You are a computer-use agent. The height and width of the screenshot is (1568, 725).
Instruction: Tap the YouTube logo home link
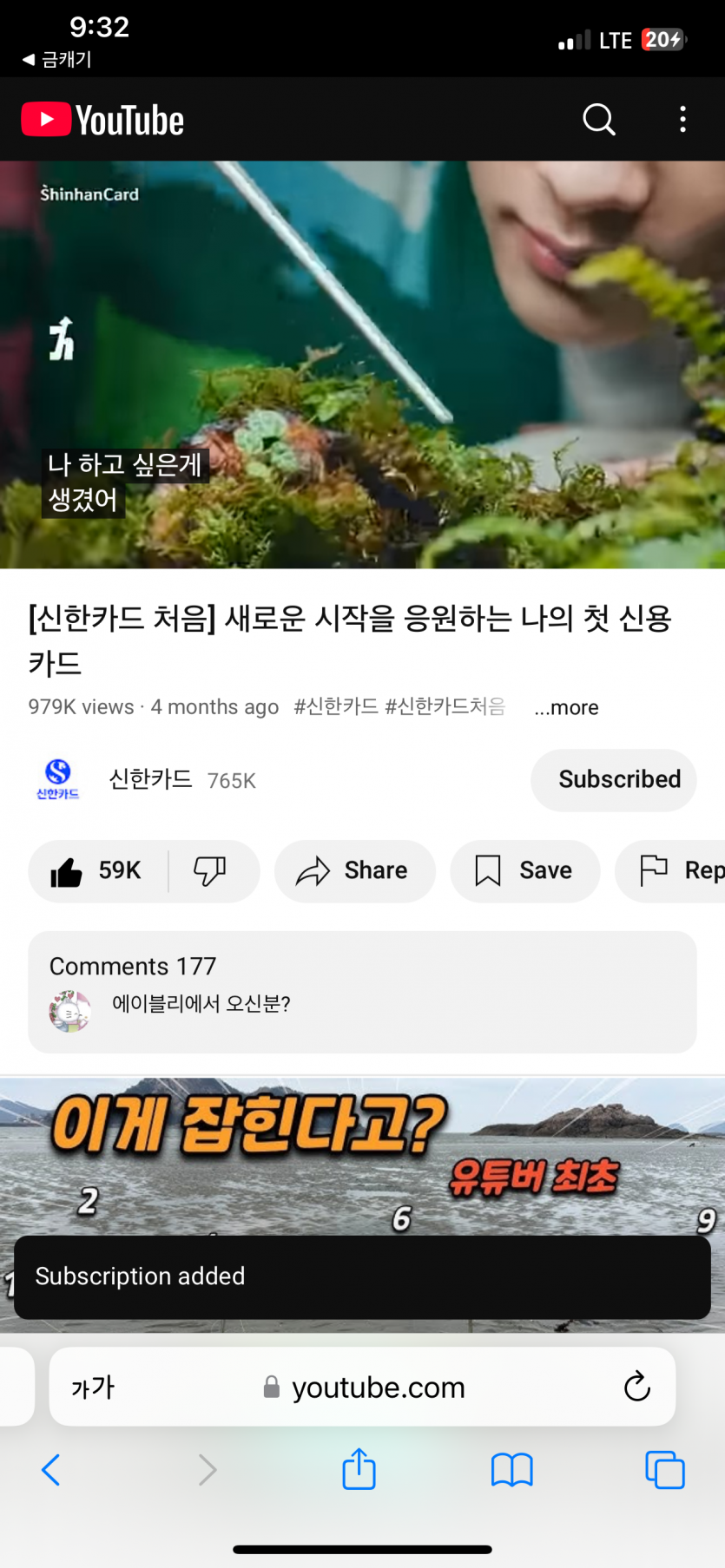[x=102, y=120]
